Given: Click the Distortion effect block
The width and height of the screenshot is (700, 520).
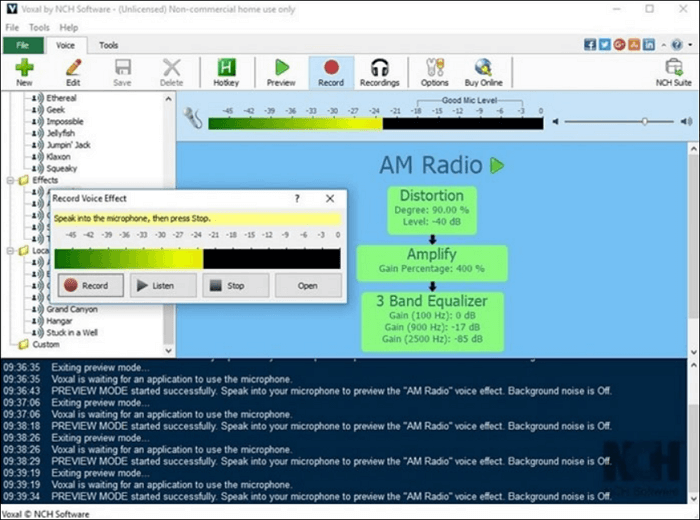Looking at the screenshot, I should point(432,211).
